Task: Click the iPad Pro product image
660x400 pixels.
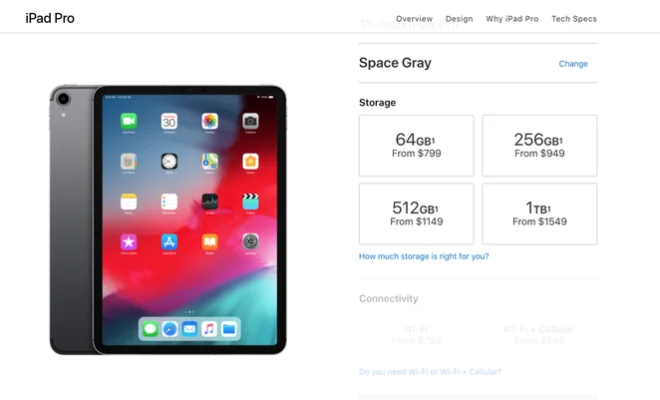Action: click(x=168, y=220)
